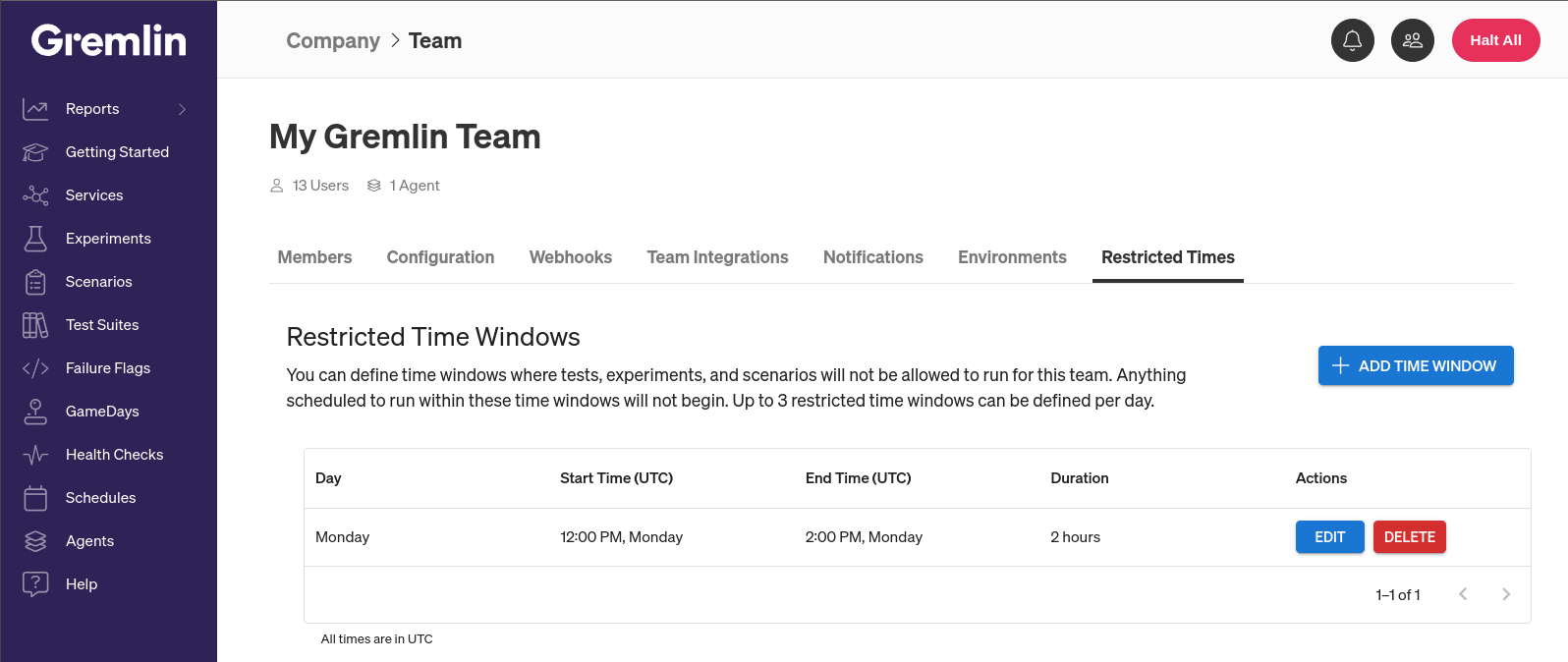Image resolution: width=1568 pixels, height=662 pixels.
Task: Open the notifications bell icon
Action: [1353, 40]
